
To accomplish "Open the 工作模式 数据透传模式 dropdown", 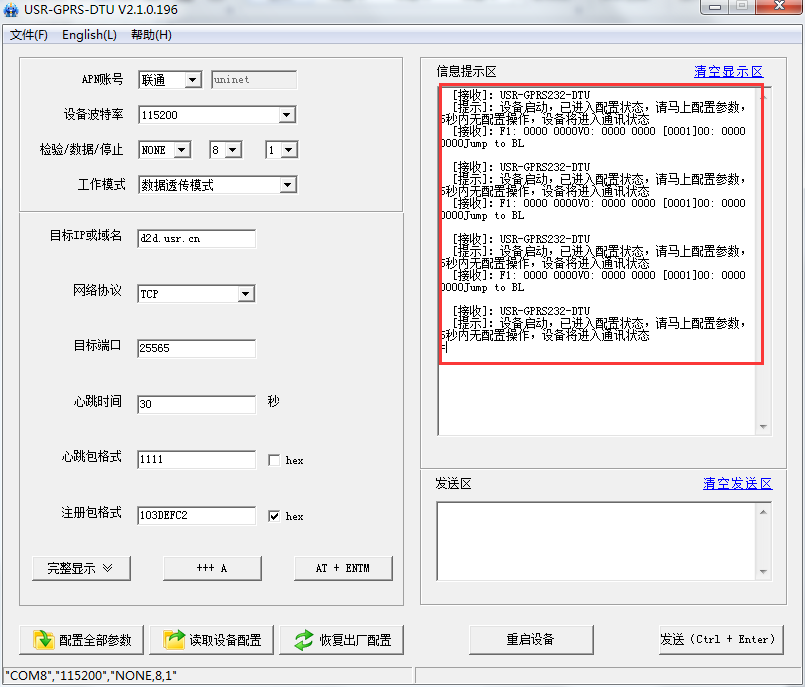I will click(x=287, y=184).
